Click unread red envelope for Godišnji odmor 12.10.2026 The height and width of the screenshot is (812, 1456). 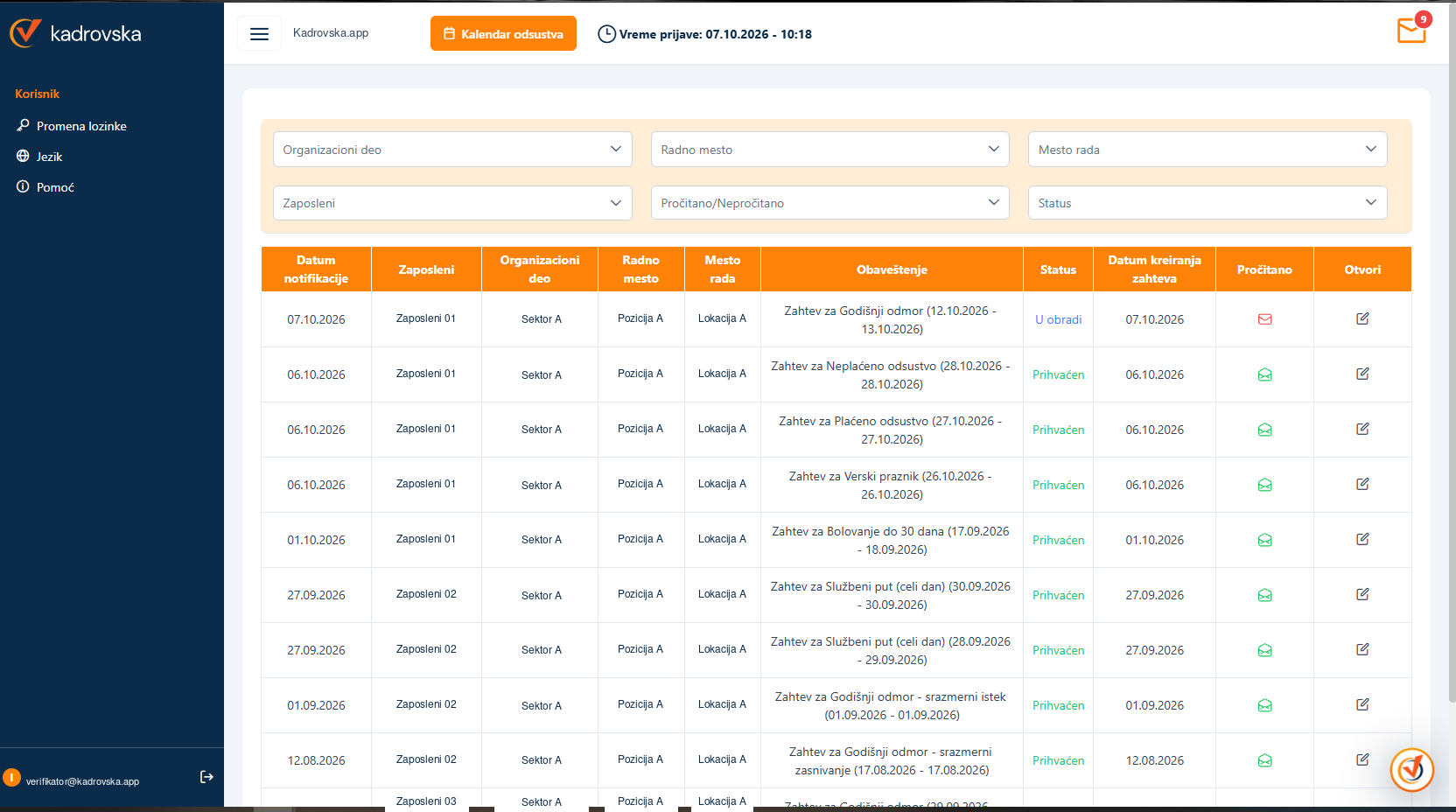click(x=1264, y=319)
